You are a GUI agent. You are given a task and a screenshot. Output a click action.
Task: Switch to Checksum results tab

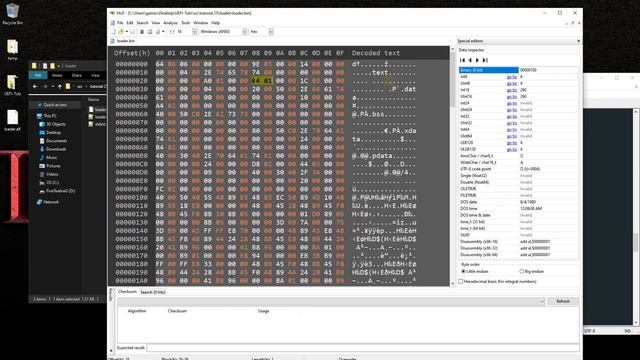(x=127, y=292)
